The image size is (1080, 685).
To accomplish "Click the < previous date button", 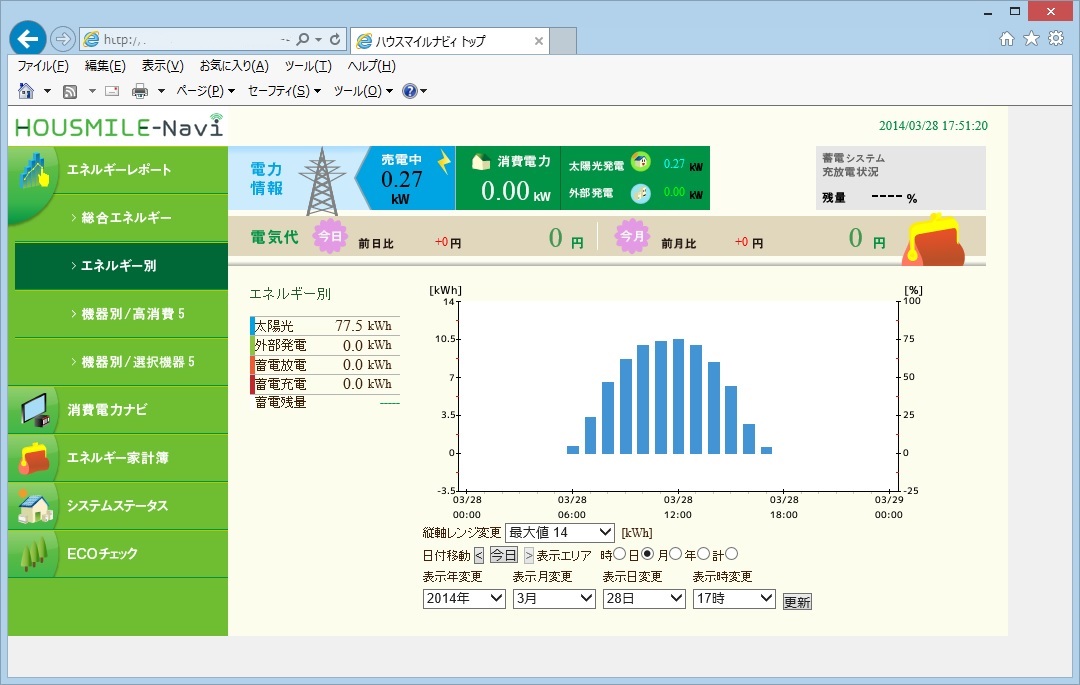I will coord(479,555).
